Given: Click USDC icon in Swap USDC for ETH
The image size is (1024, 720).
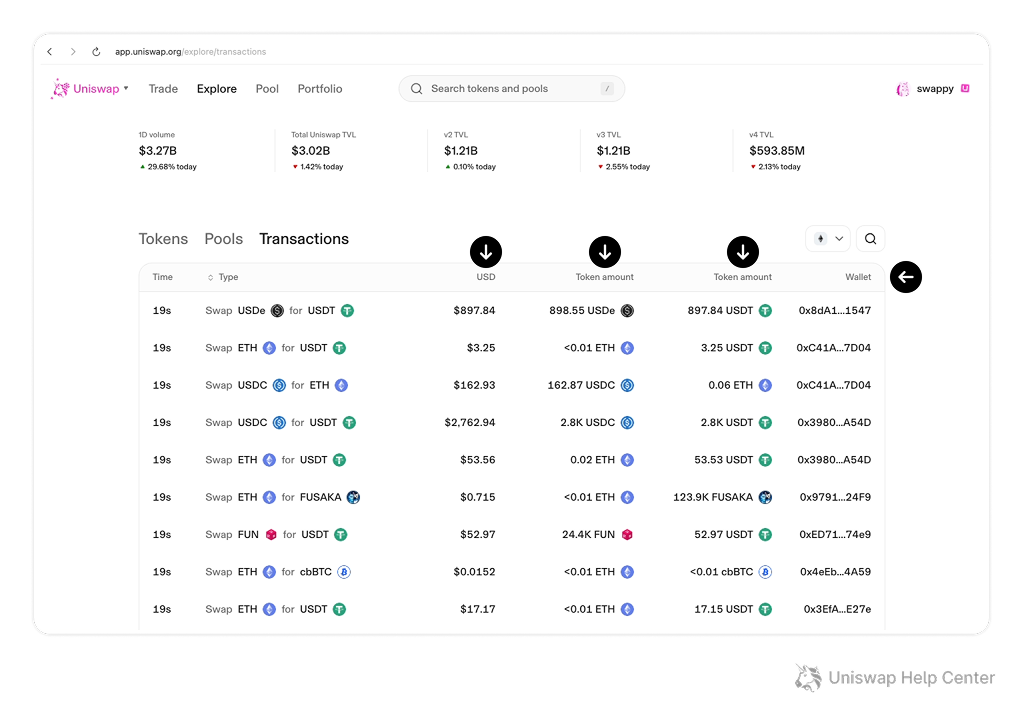Looking at the screenshot, I should pyautogui.click(x=280, y=385).
